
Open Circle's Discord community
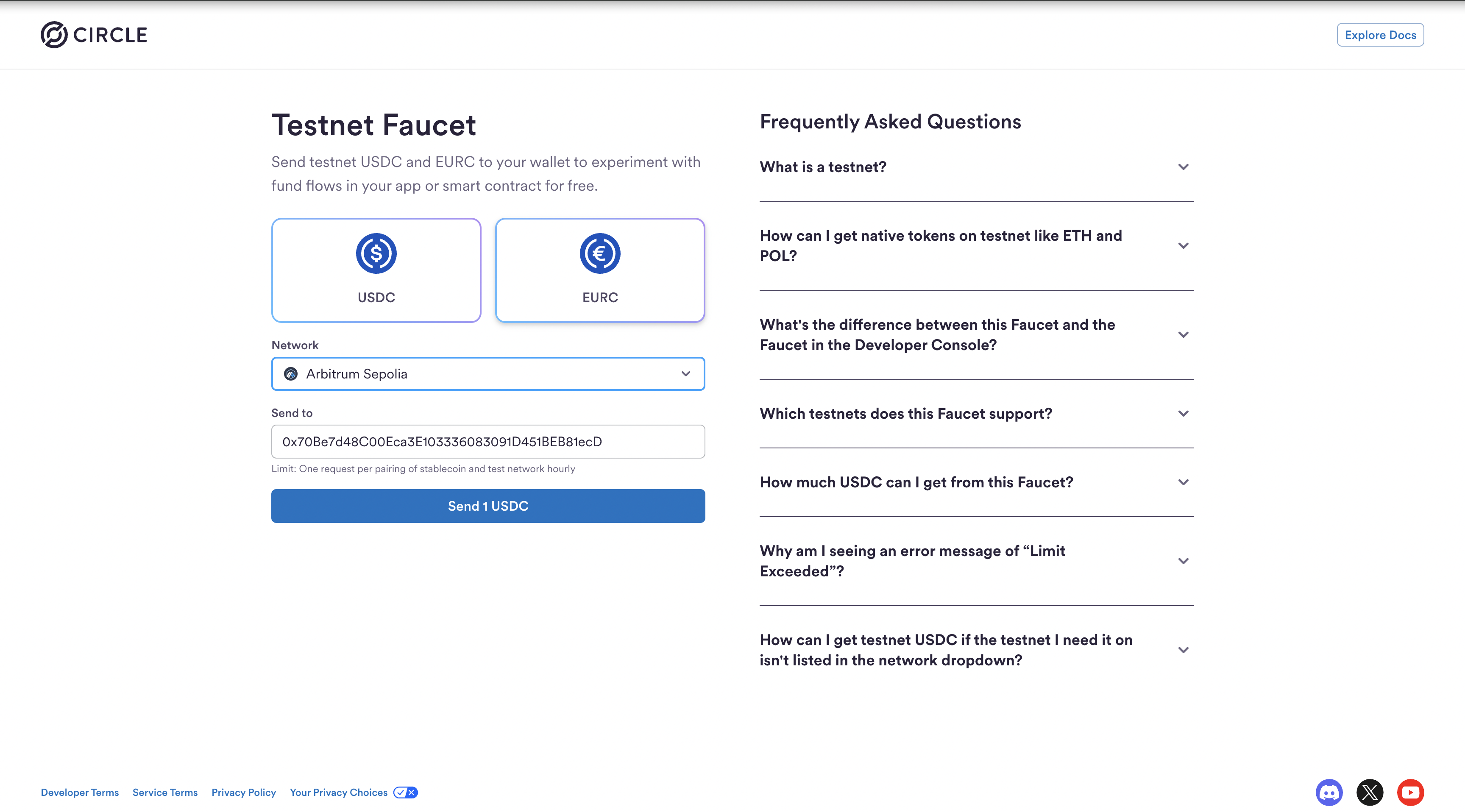click(x=1329, y=792)
